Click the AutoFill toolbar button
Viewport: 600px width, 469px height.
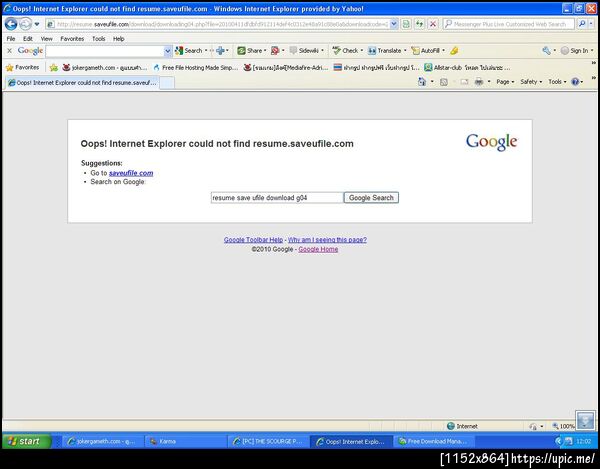coord(426,50)
